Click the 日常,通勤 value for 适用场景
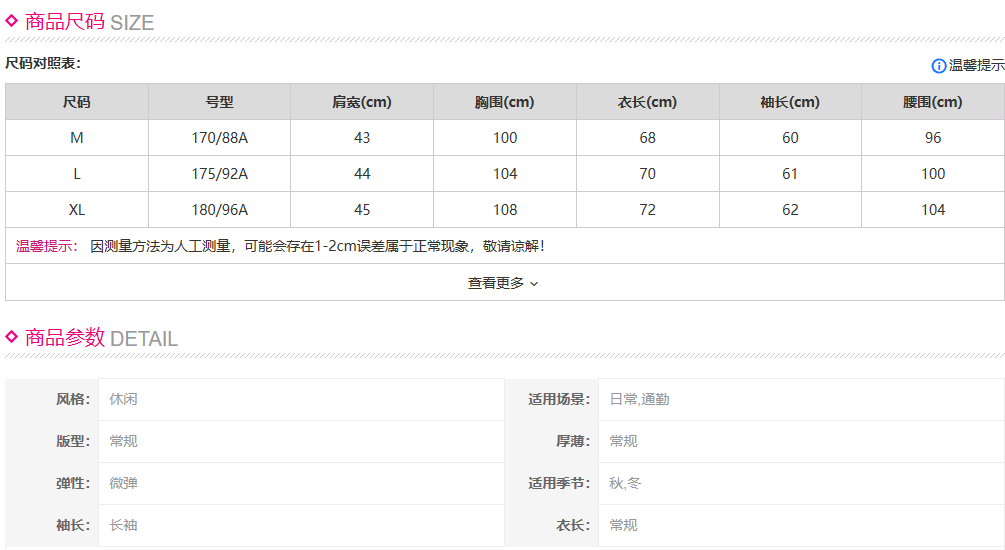 pos(639,399)
